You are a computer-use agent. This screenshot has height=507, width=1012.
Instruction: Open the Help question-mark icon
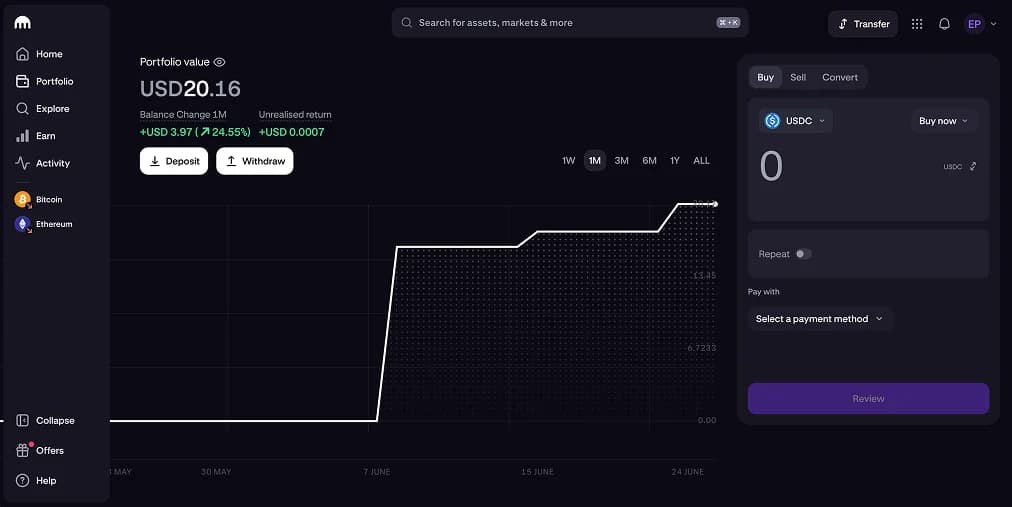tap(23, 481)
